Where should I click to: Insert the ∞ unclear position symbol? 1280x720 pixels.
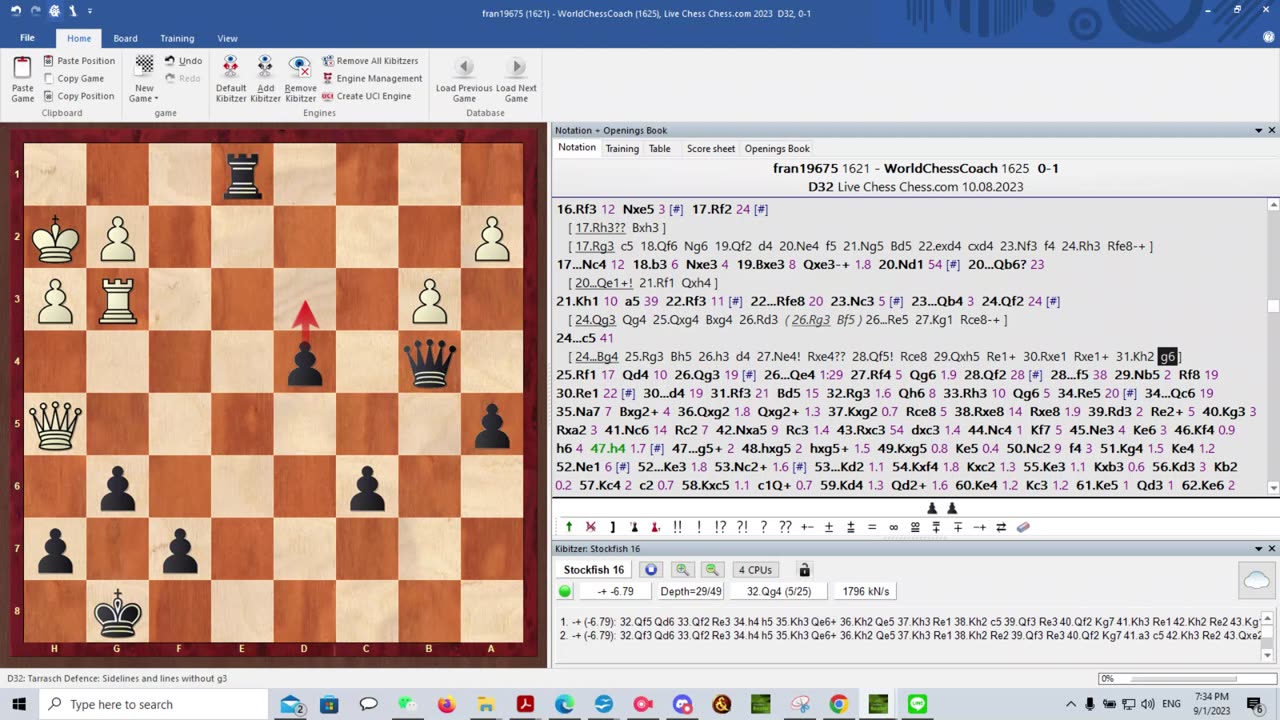coord(893,527)
